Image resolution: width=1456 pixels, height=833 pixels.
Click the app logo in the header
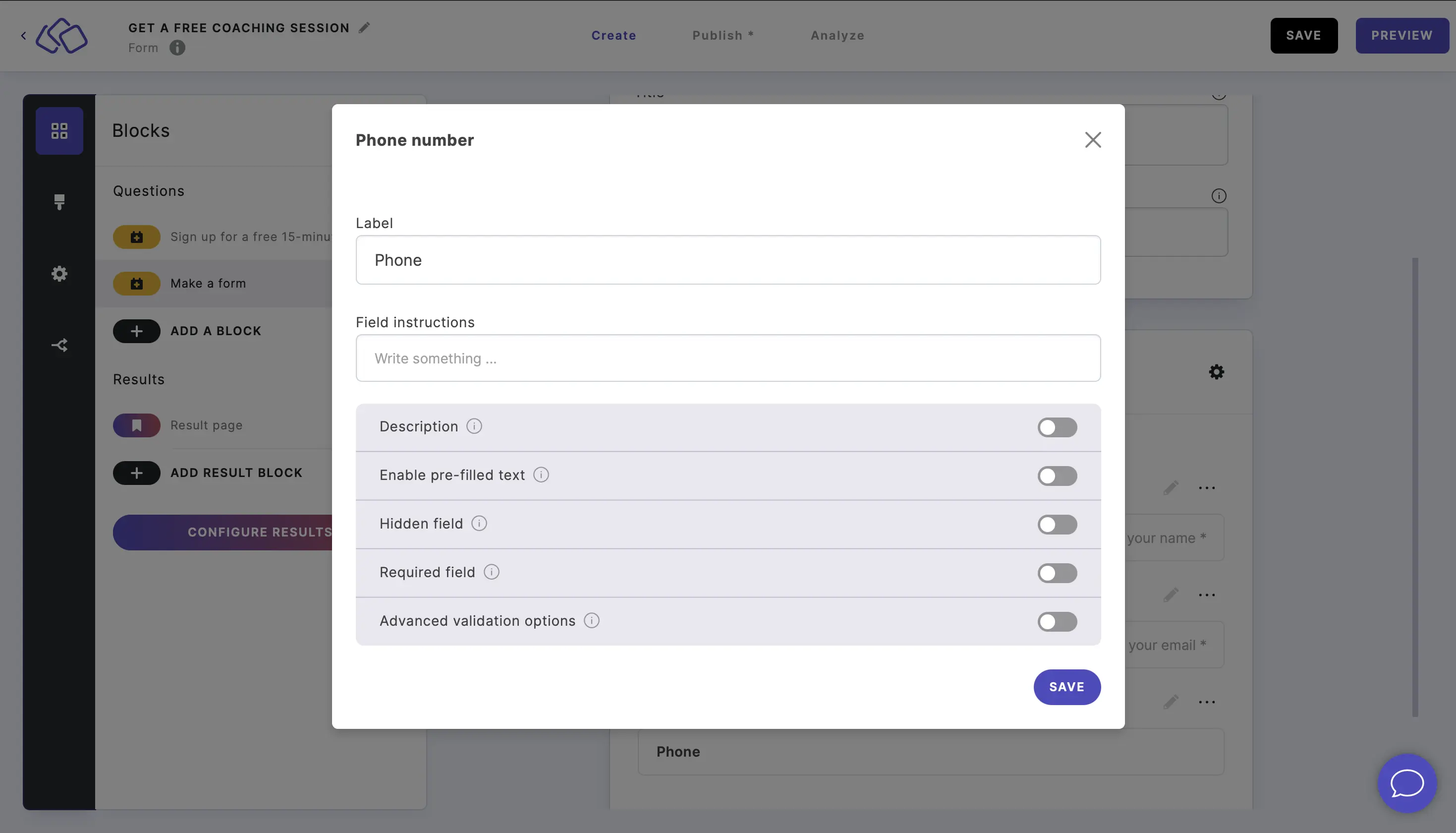[62, 36]
